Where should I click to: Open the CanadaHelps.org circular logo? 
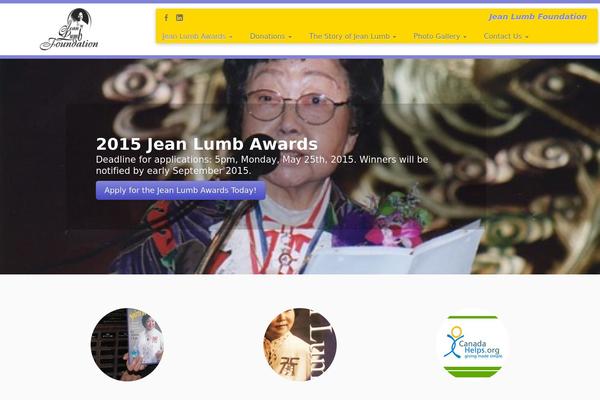click(473, 344)
